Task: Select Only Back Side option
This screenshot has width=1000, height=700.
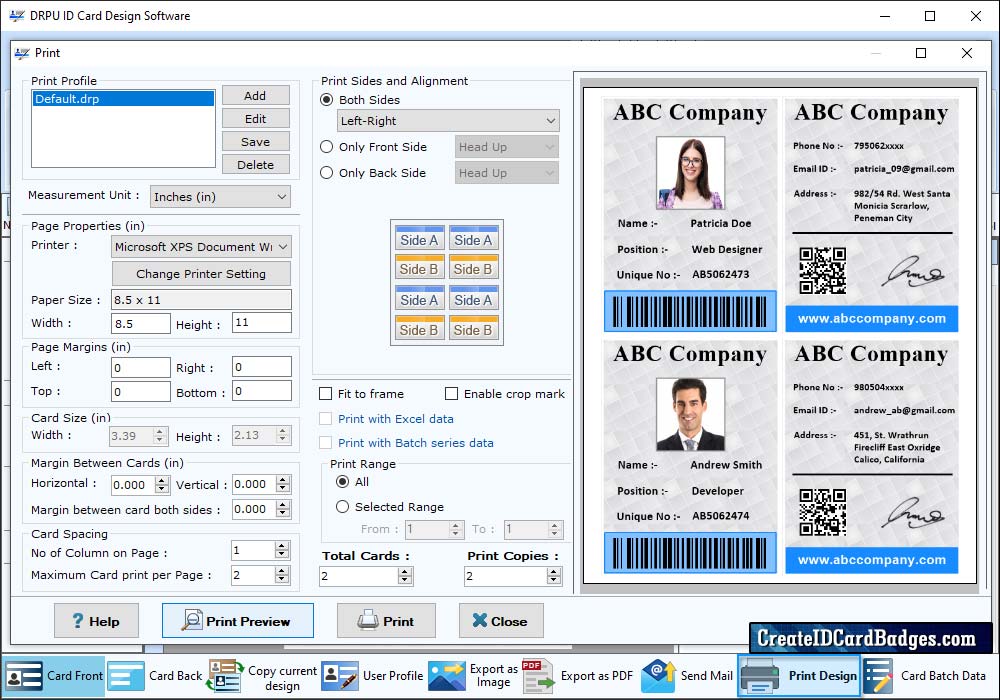Action: [327, 173]
